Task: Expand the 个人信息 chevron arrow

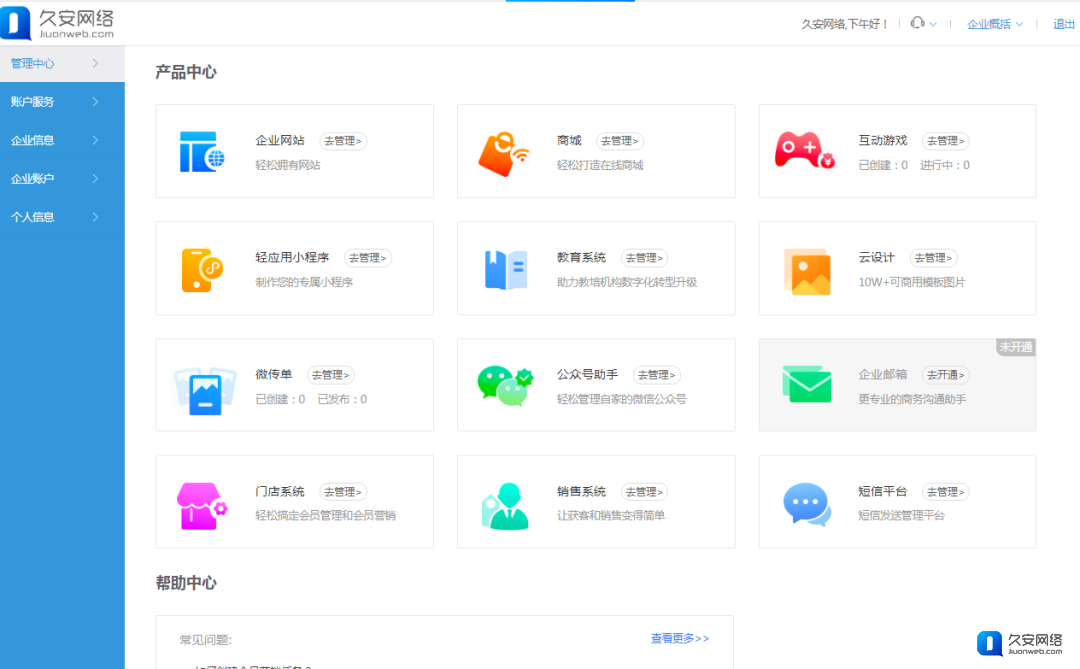Action: click(x=95, y=217)
